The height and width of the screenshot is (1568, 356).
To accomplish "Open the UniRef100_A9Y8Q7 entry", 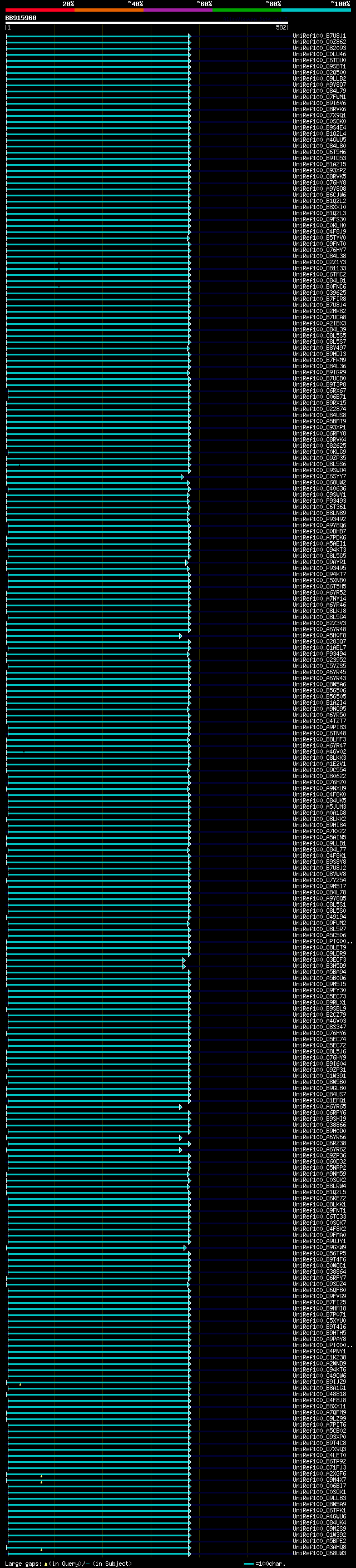I will [319, 85].
